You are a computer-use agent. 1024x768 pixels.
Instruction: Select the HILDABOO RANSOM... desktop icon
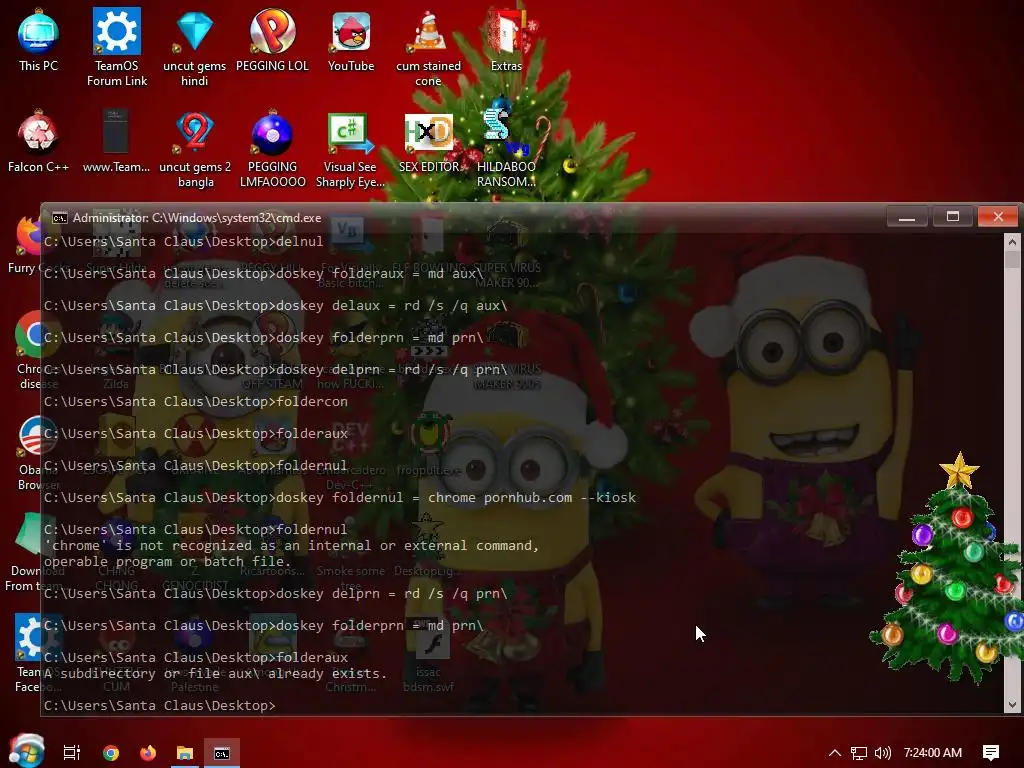(x=506, y=150)
